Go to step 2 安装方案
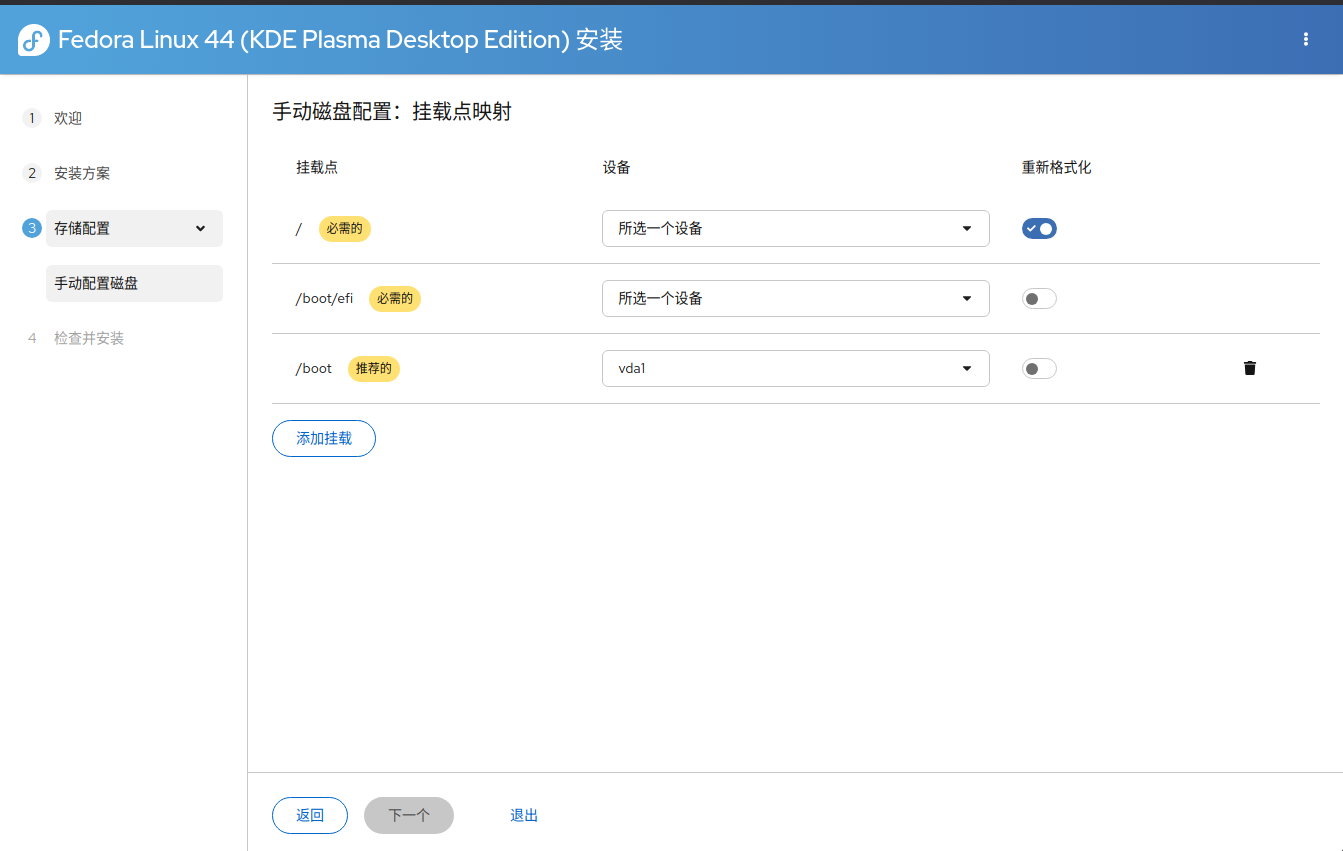The height and width of the screenshot is (851, 1343). (x=82, y=173)
